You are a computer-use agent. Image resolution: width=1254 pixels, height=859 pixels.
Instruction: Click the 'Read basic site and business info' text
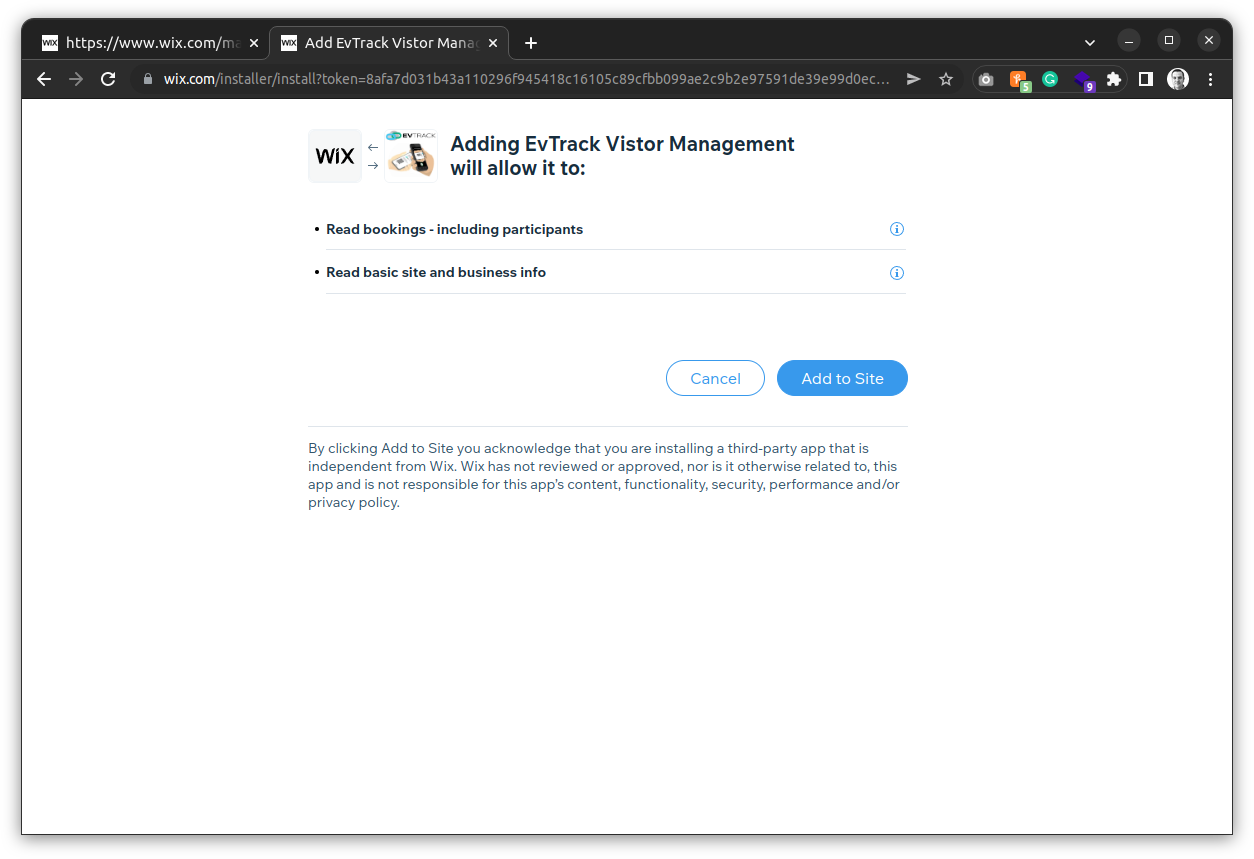click(x=436, y=272)
